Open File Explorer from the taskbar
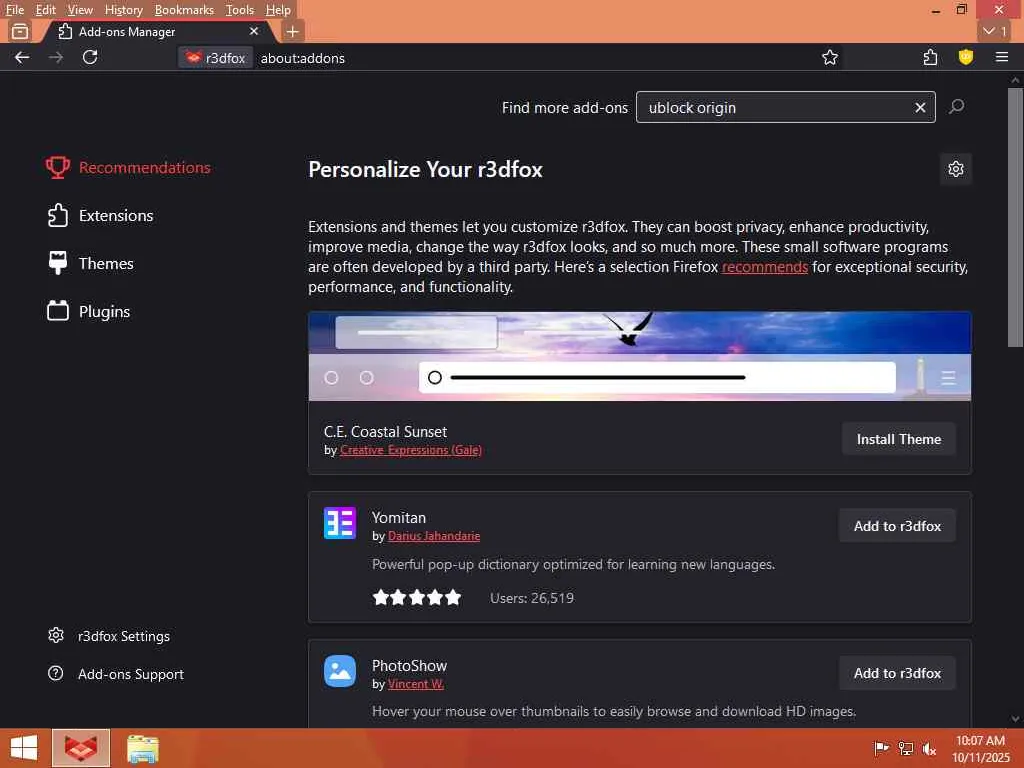Image resolution: width=1024 pixels, height=768 pixels. [143, 748]
